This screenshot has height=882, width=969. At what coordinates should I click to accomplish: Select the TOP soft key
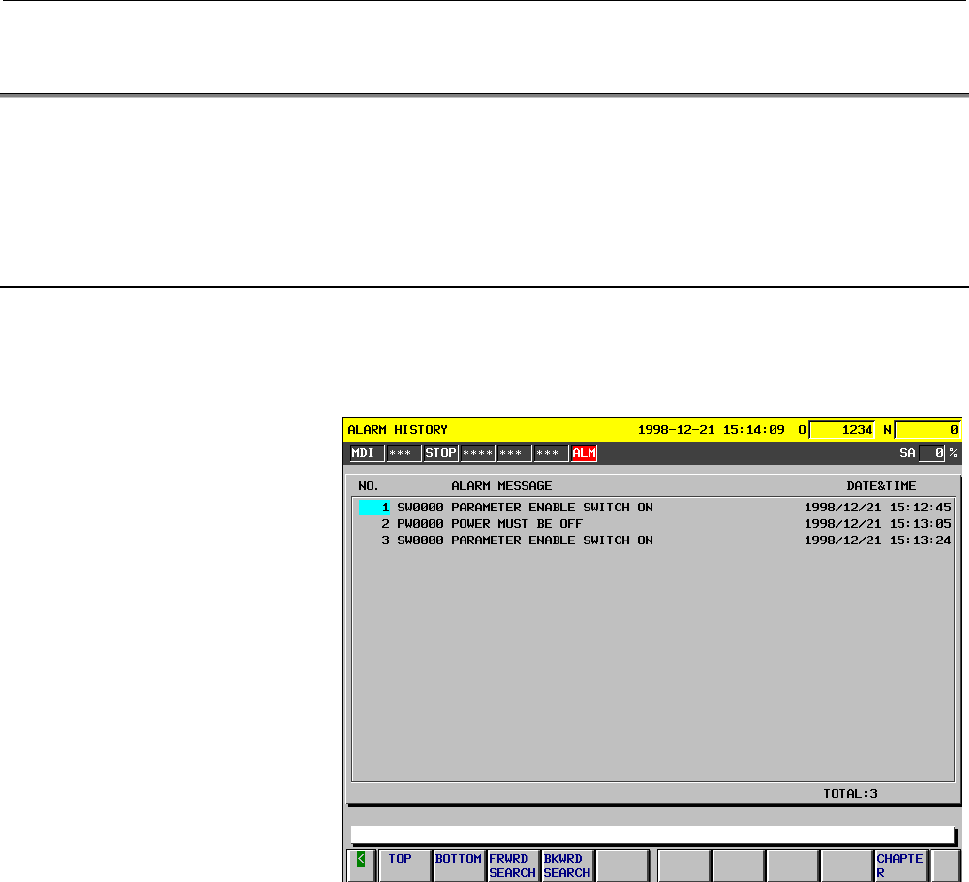(x=404, y=865)
